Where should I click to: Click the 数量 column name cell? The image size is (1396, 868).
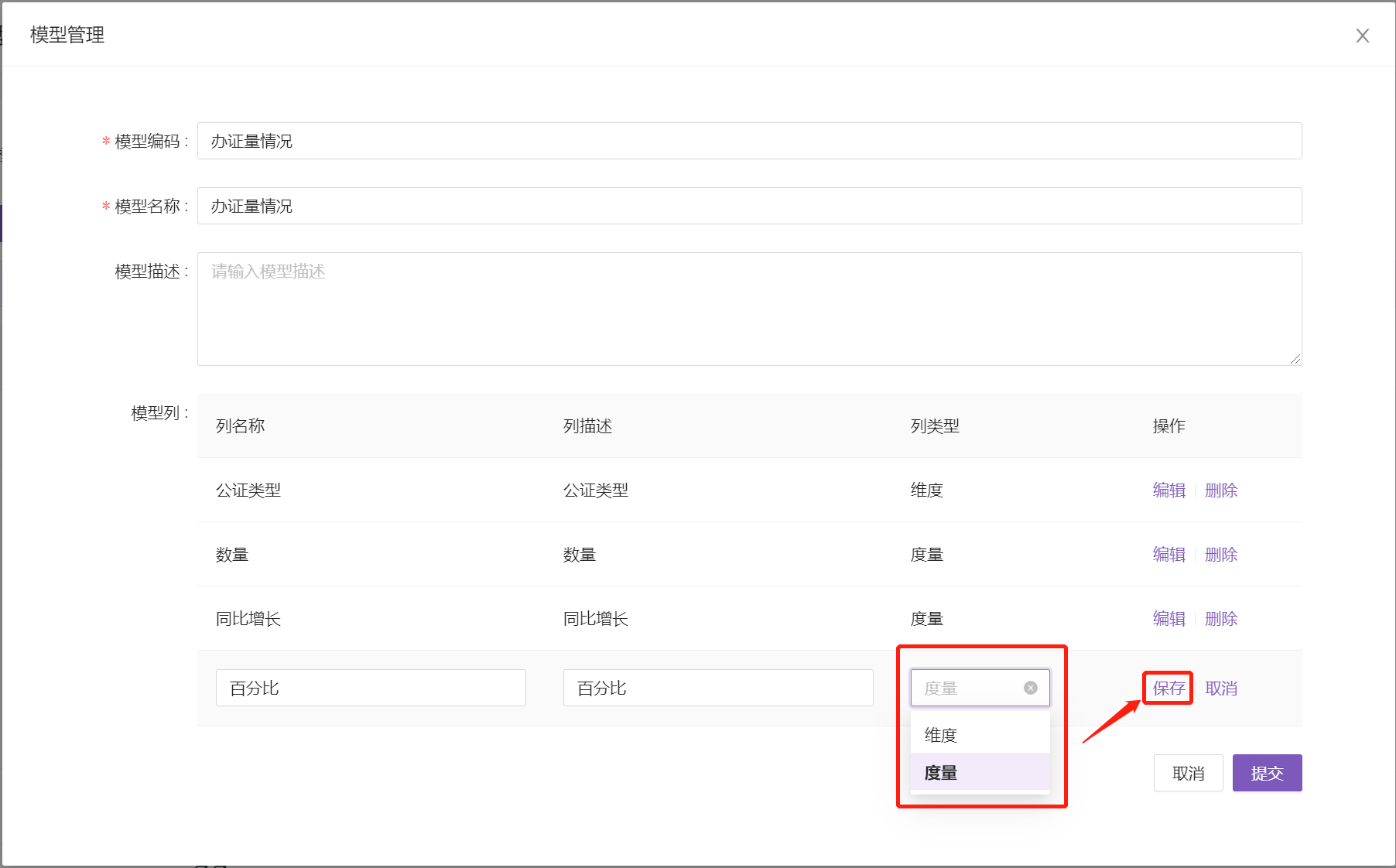coord(232,555)
